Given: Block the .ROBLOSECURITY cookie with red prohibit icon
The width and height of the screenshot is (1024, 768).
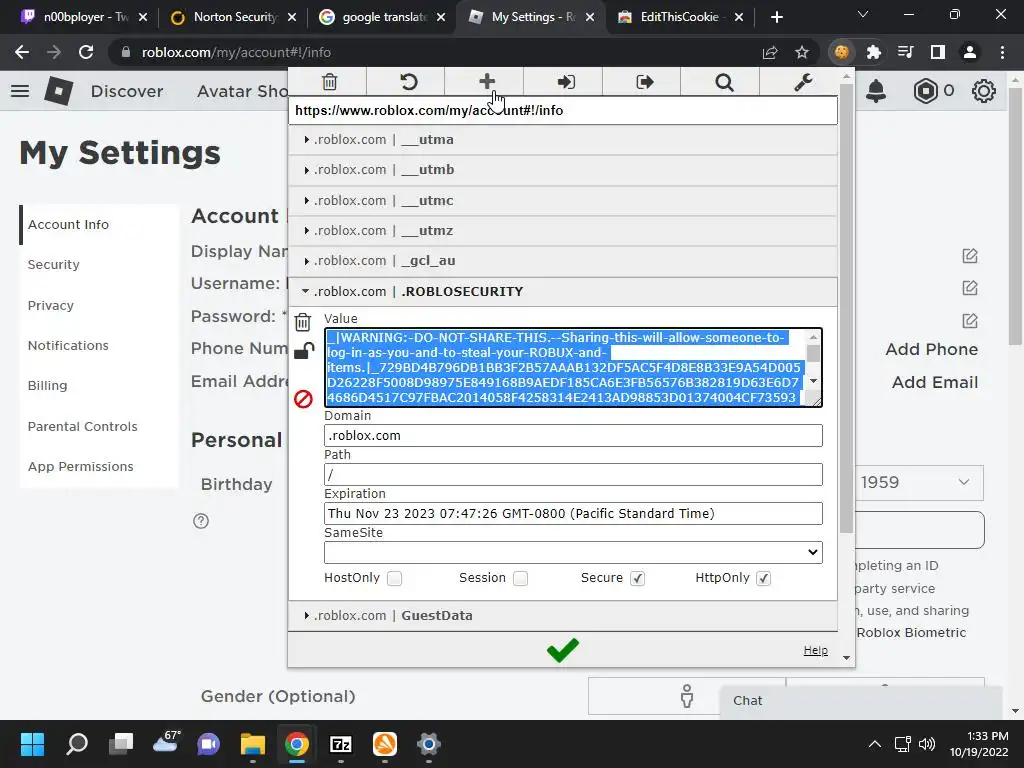Looking at the screenshot, I should (x=303, y=398).
